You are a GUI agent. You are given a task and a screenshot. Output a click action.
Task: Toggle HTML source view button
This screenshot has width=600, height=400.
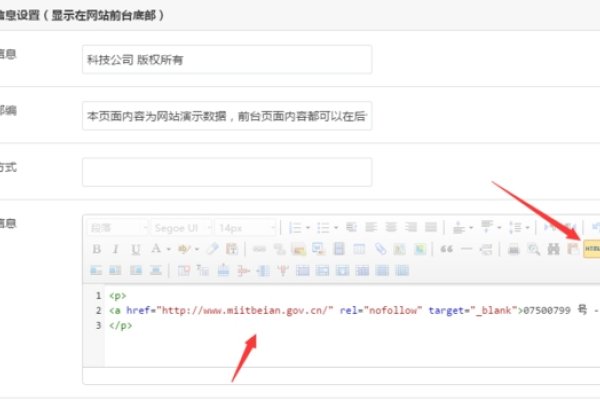click(592, 249)
